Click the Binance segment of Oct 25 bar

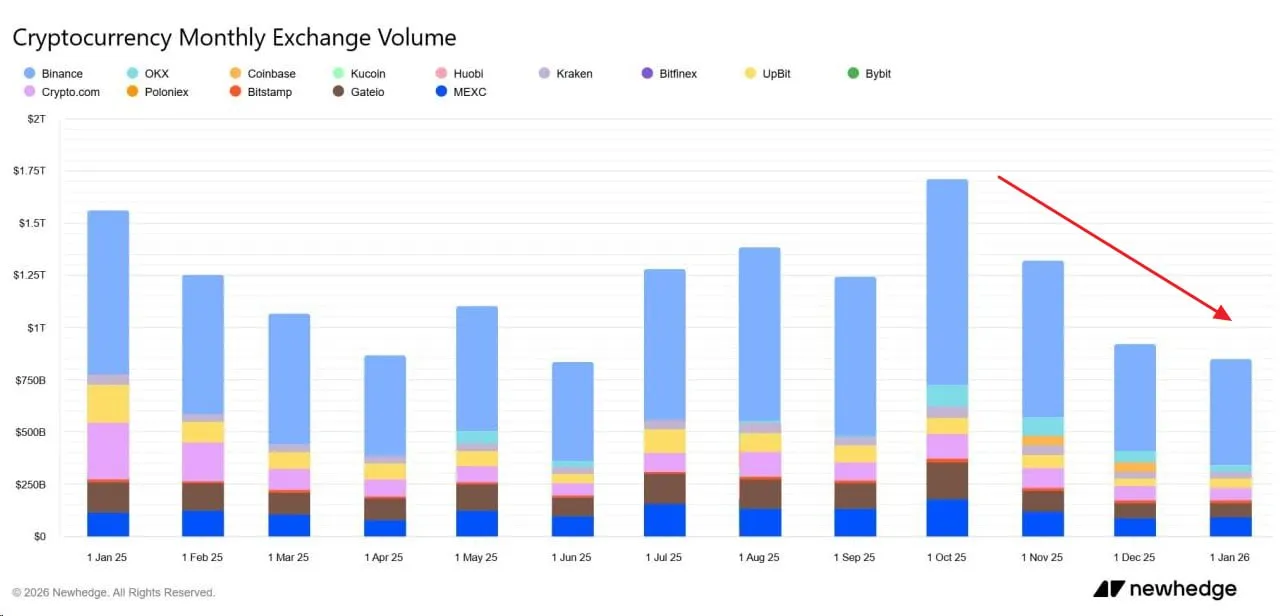[x=947, y=280]
